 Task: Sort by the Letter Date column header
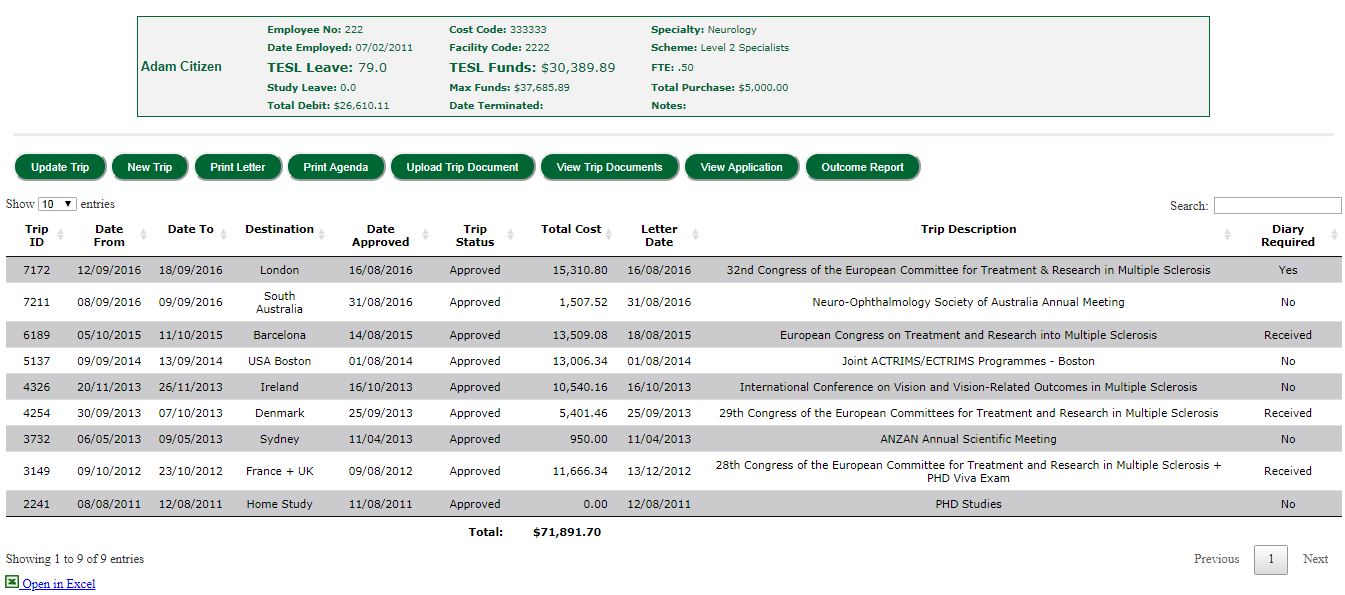pos(658,235)
